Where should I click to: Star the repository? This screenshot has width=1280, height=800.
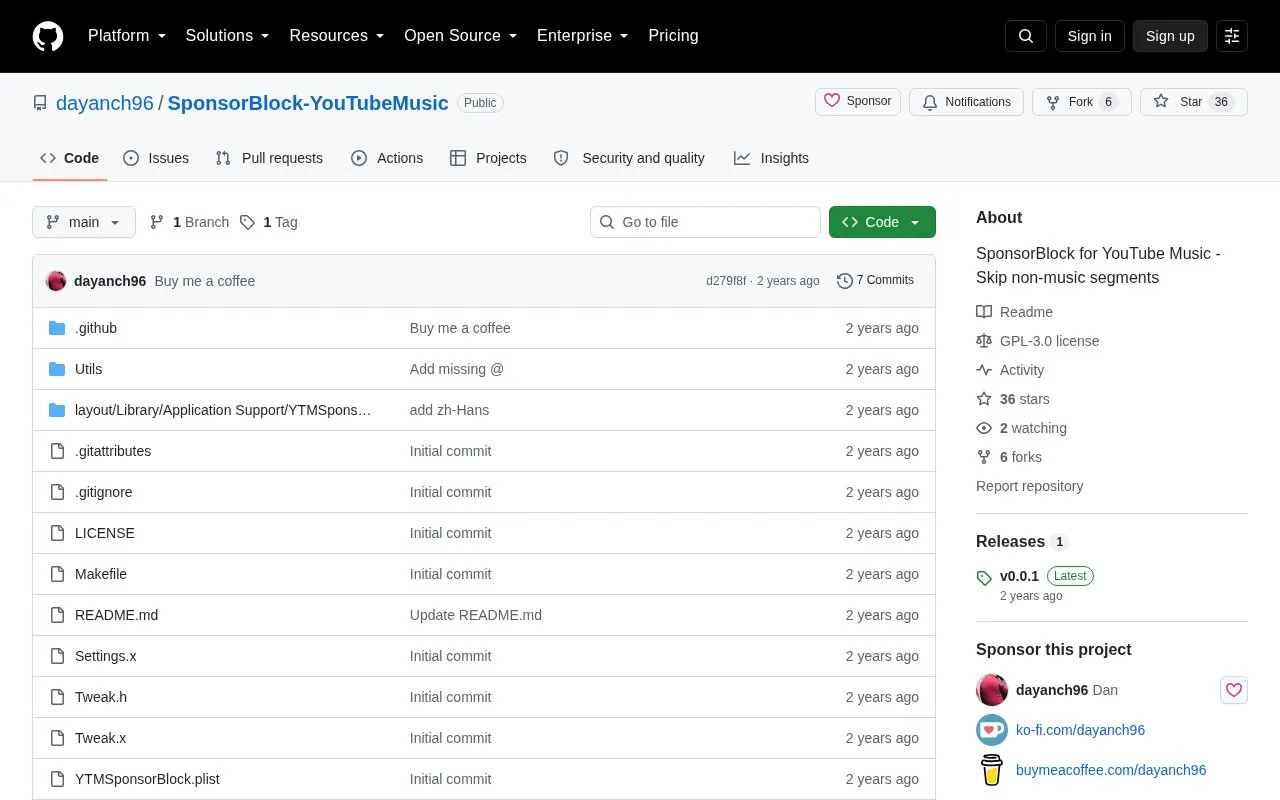pyautogui.click(x=1193, y=102)
